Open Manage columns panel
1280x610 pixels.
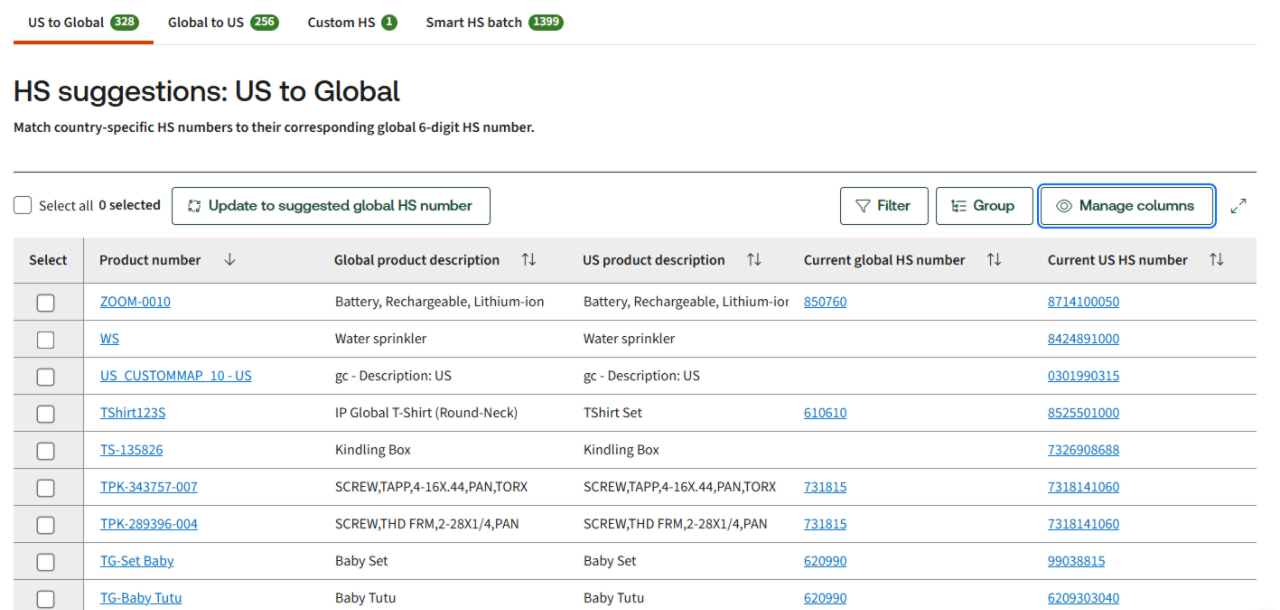click(1126, 206)
